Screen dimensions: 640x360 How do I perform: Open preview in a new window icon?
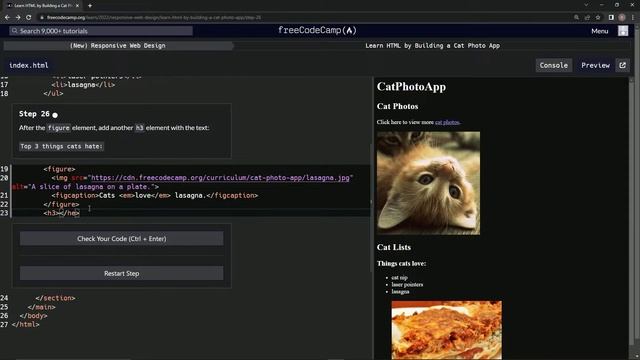pyautogui.click(x=622, y=65)
